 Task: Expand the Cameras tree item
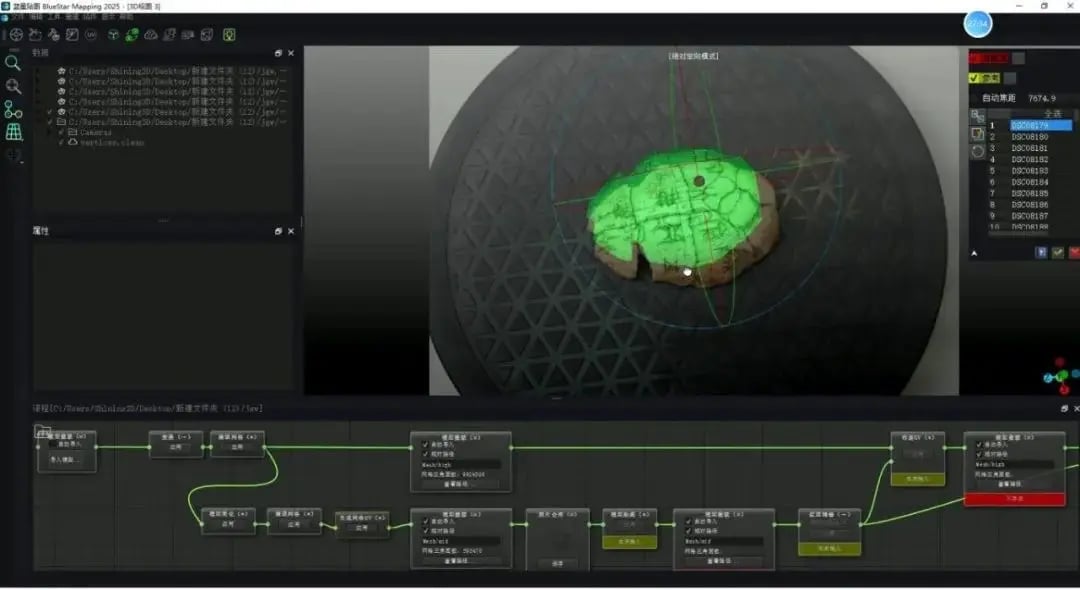click(x=47, y=132)
